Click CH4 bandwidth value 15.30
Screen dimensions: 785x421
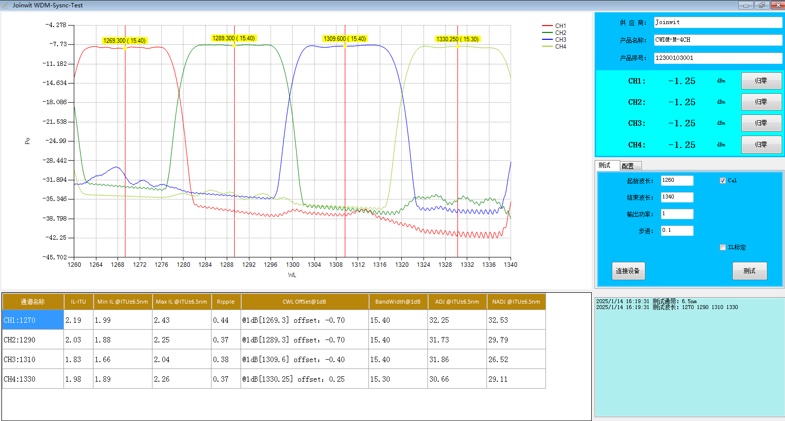[x=398, y=379]
